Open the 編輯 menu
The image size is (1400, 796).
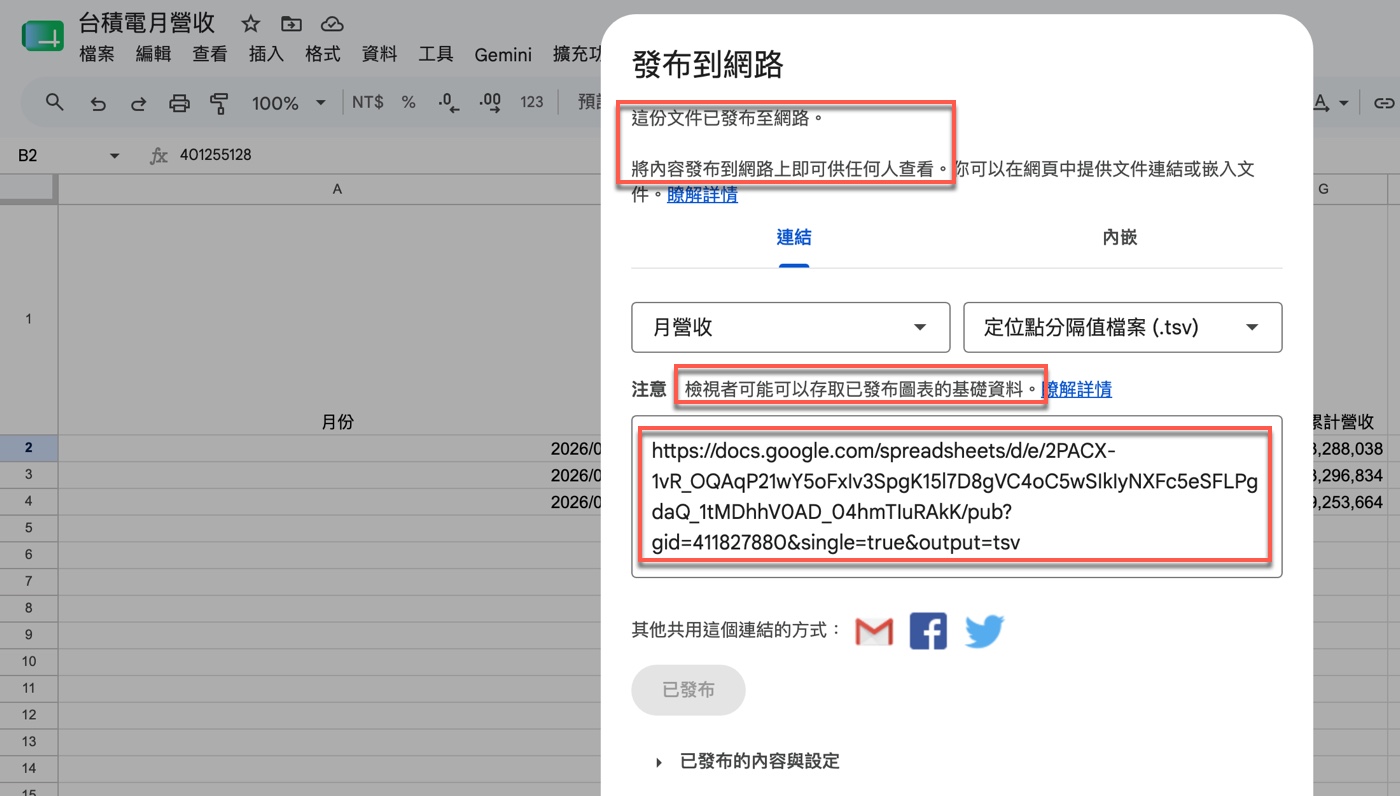point(153,54)
